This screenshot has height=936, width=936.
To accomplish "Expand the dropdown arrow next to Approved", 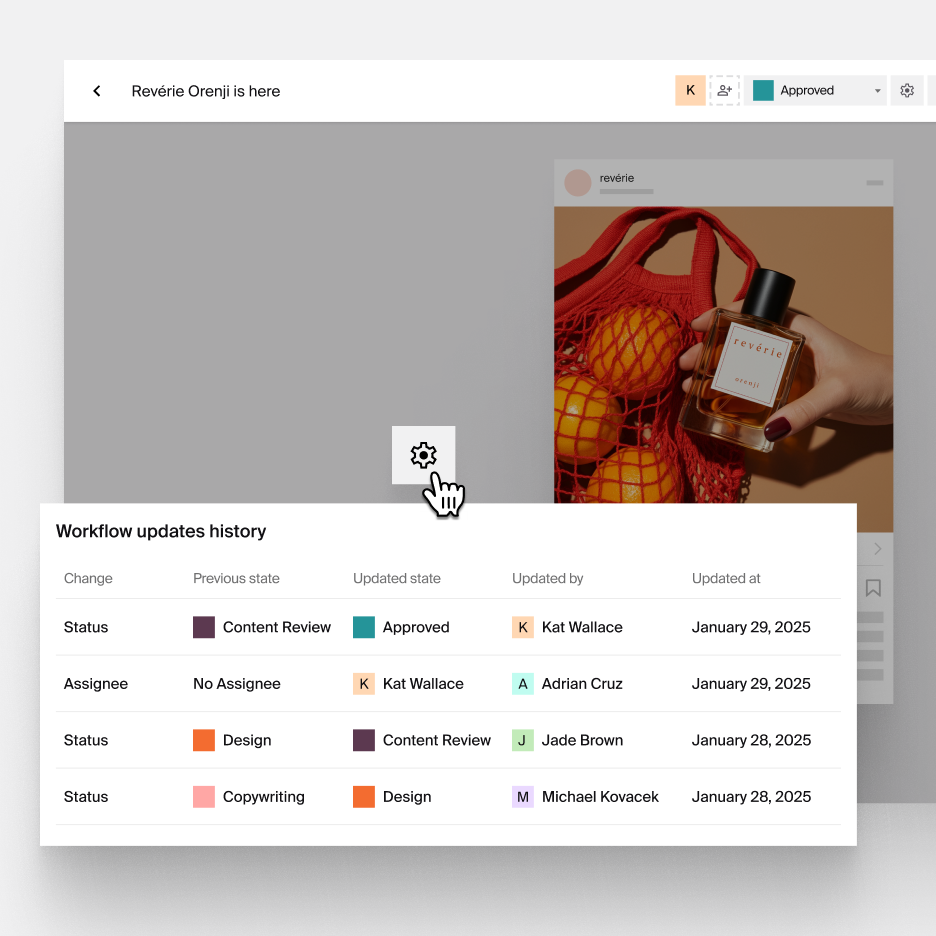I will pos(876,90).
